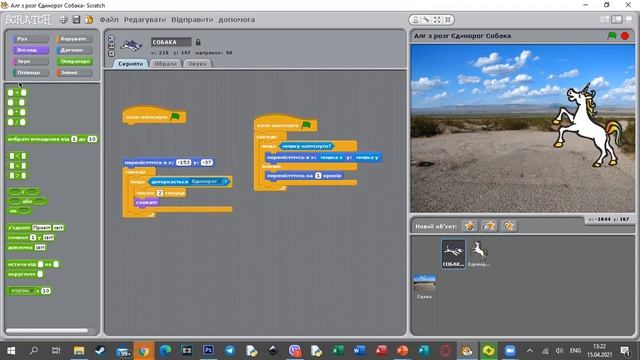Viewport: 640px width, 360px height.
Task: Click the purple сховати block in script
Action: 146,202
